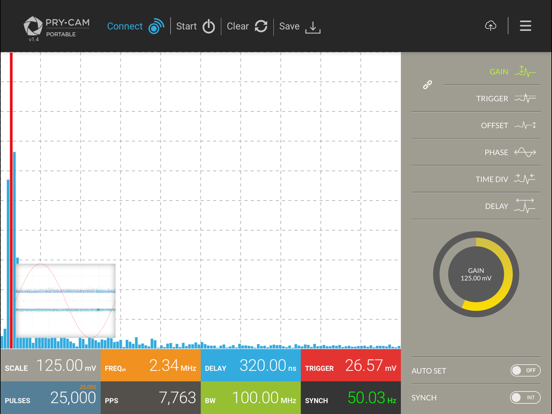Click the Clear refresh arrows icon
The image size is (552, 414).
261,26
